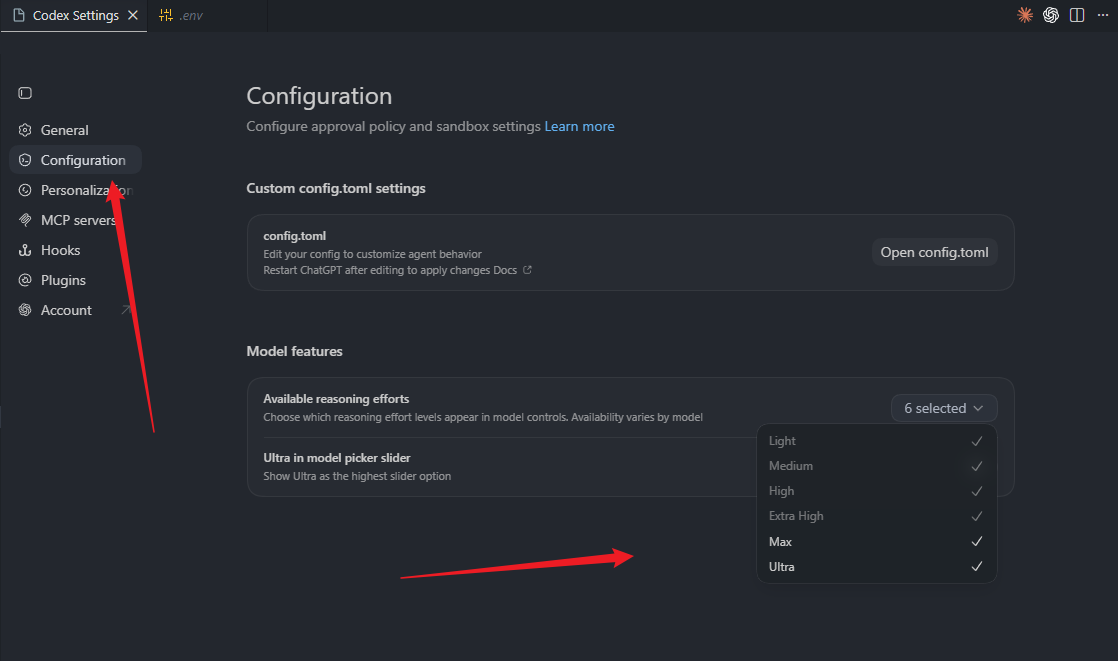The height and width of the screenshot is (661, 1118).
Task: Click the bold config.toml card title
Action: 294,236
